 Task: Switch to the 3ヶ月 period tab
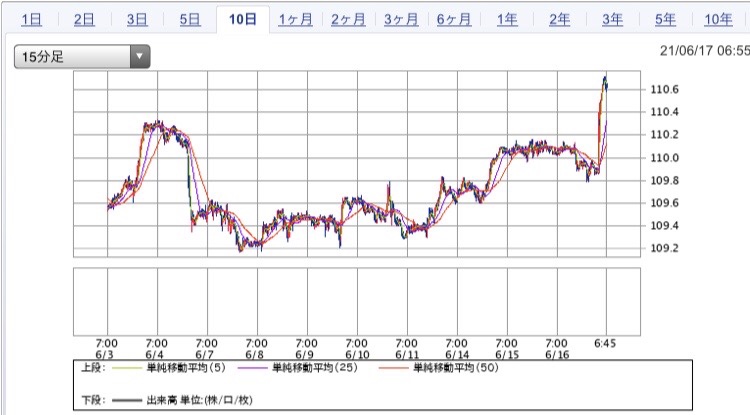(x=401, y=20)
